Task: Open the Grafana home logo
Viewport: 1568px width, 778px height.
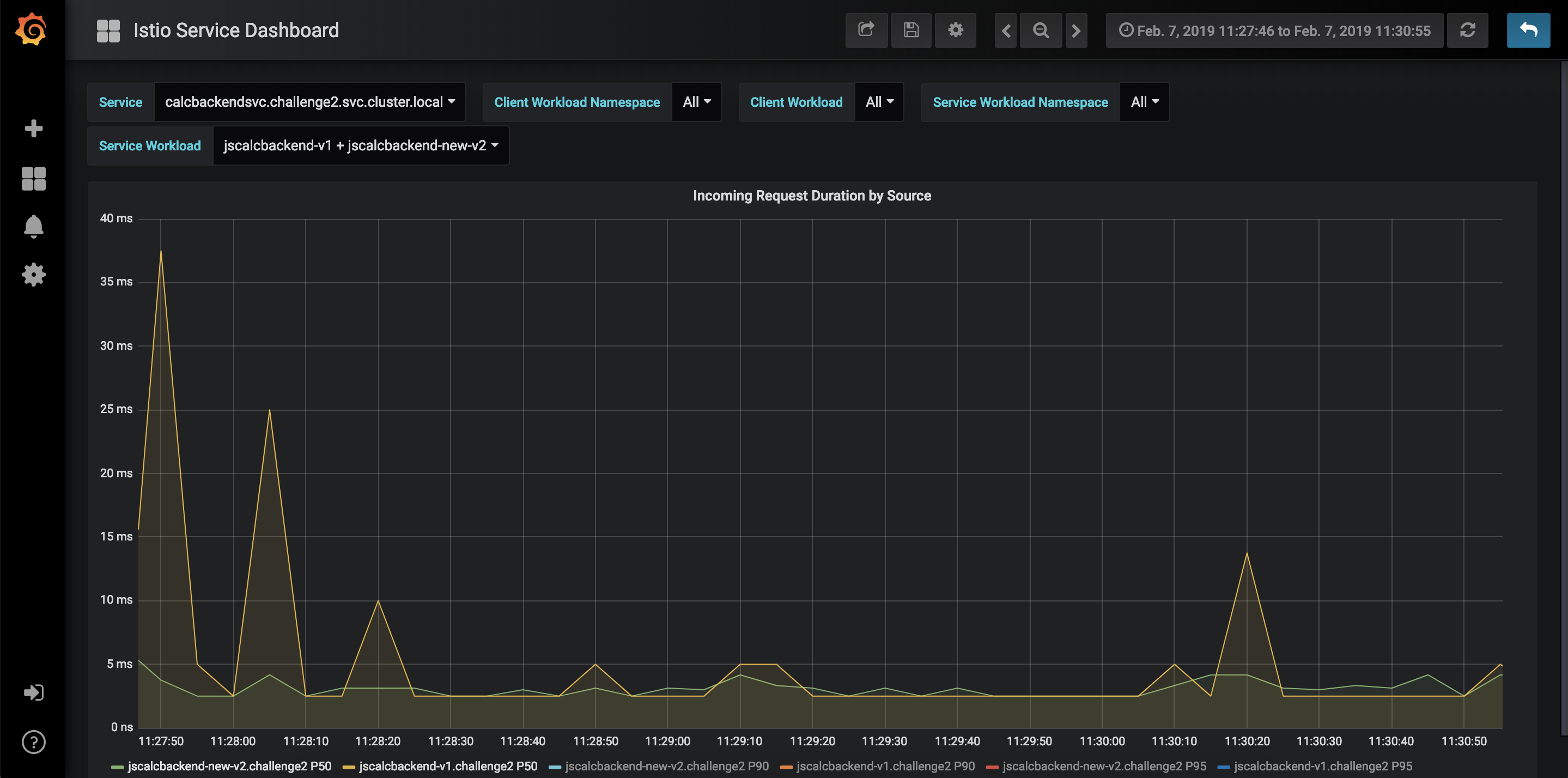Action: (32, 29)
